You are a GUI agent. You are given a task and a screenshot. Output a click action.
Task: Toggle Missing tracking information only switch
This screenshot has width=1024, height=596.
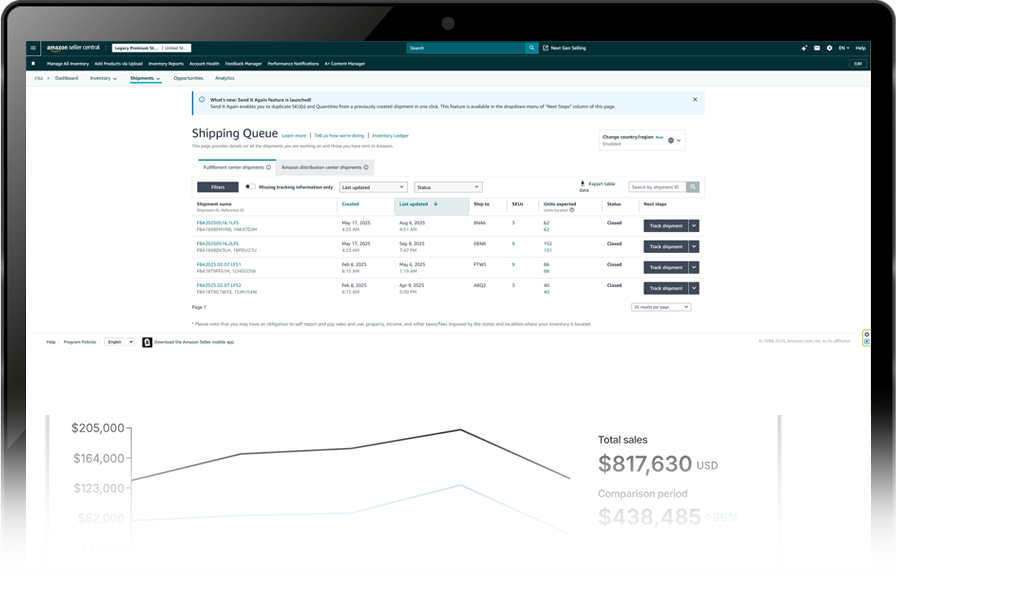tap(250, 187)
